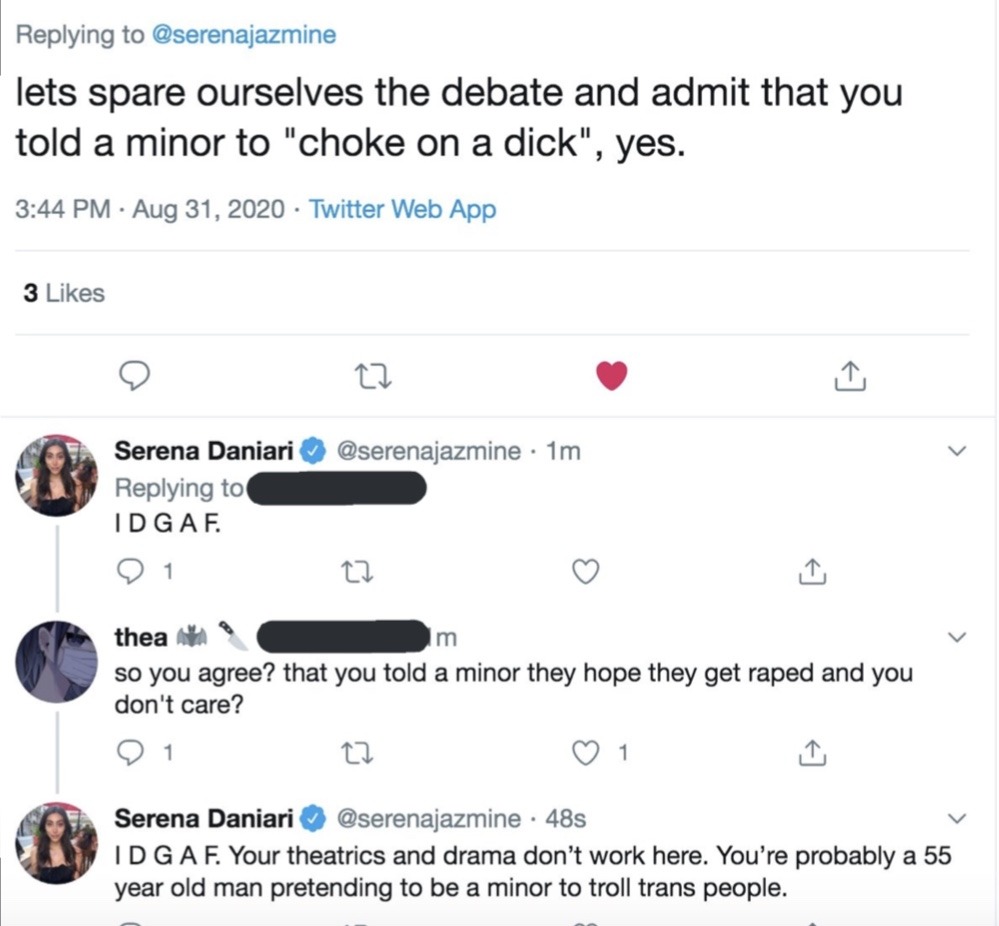Unlike the main tweet's red heart
Screen dimensions: 999x926
coord(611,375)
